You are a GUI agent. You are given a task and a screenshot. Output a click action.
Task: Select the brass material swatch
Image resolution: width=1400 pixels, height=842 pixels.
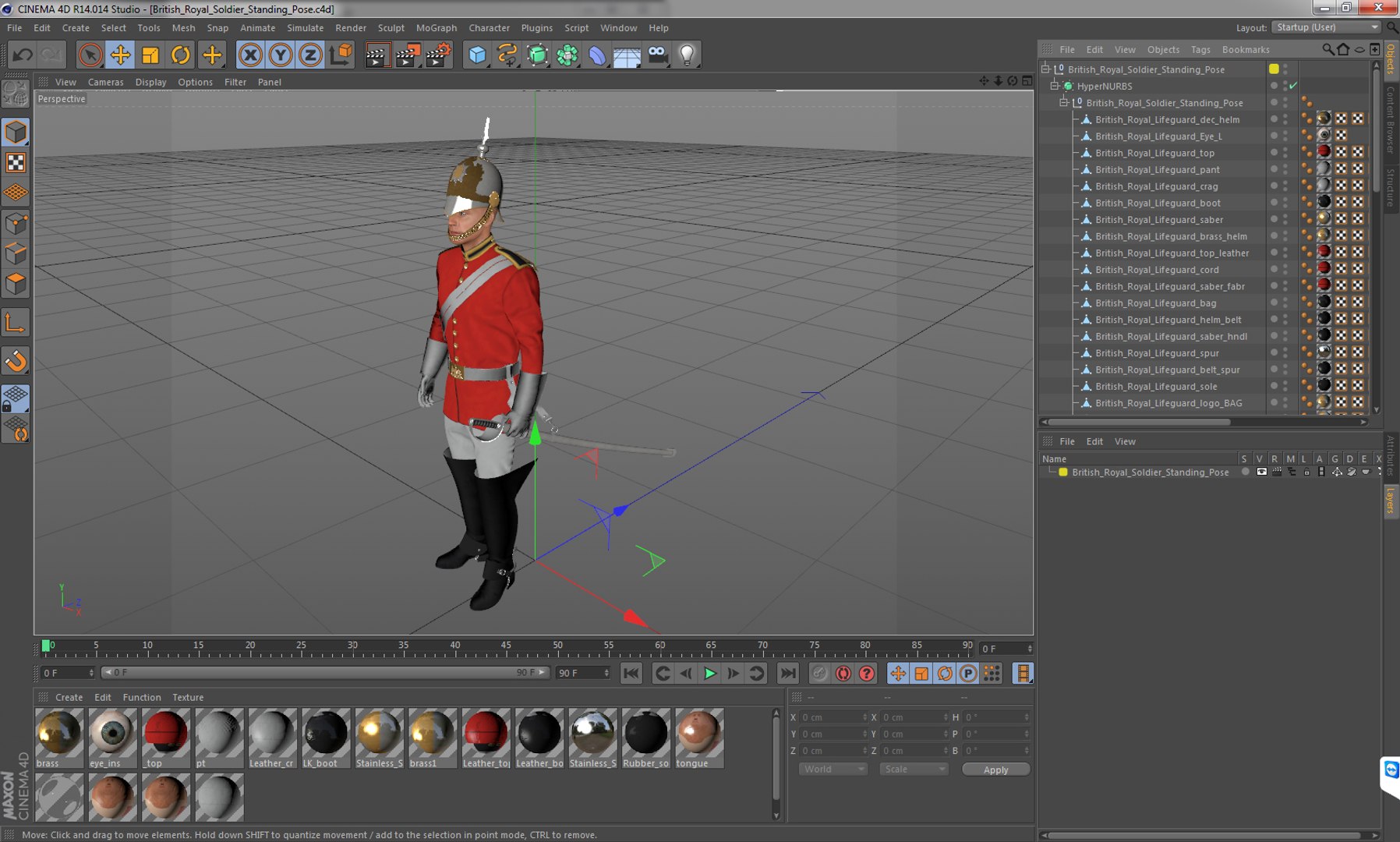click(x=59, y=738)
